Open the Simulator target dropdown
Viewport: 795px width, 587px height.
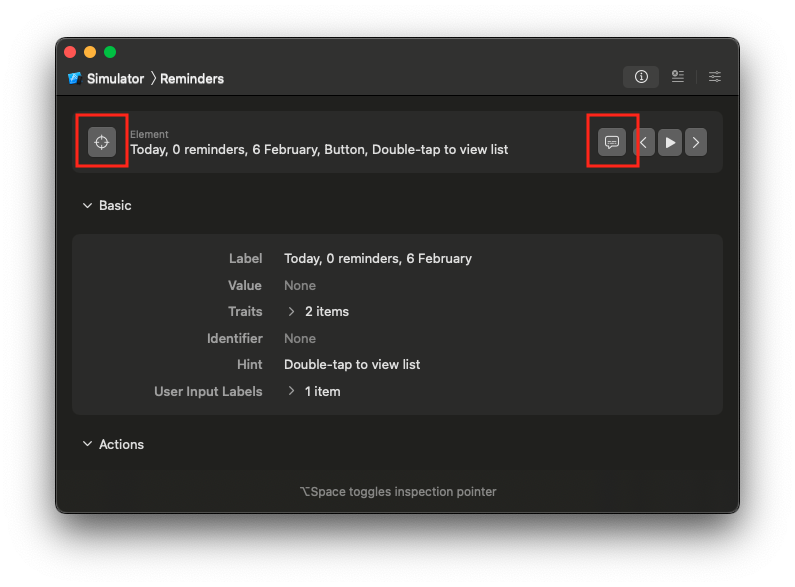coord(106,78)
